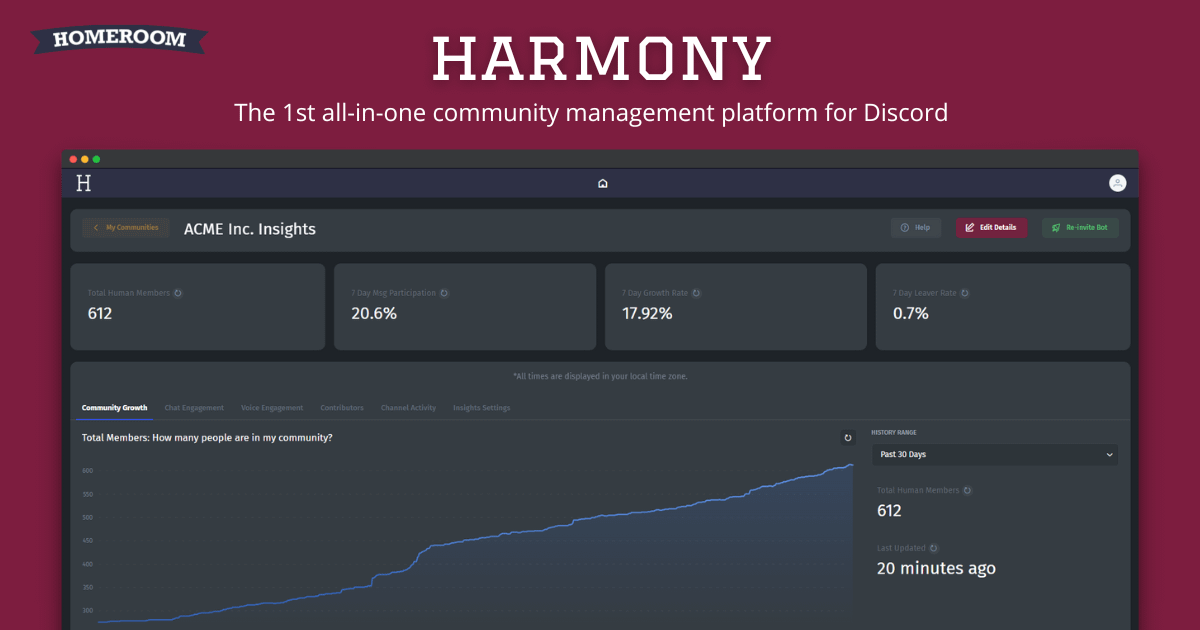This screenshot has height=630, width=1200.
Task: Click info icon beside 7 Day Msg Participation
Action: 444,293
